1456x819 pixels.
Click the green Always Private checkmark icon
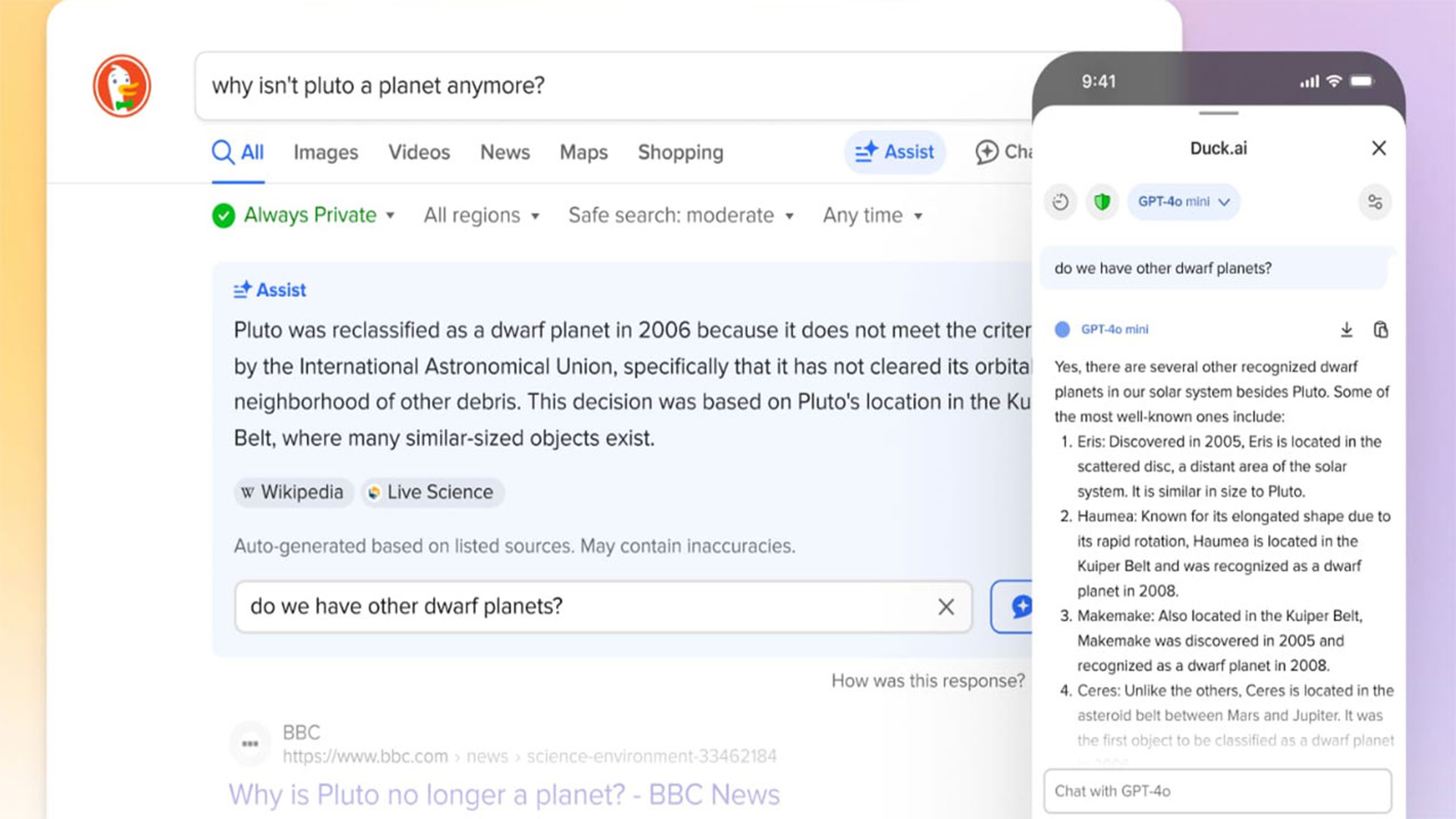[x=223, y=215]
